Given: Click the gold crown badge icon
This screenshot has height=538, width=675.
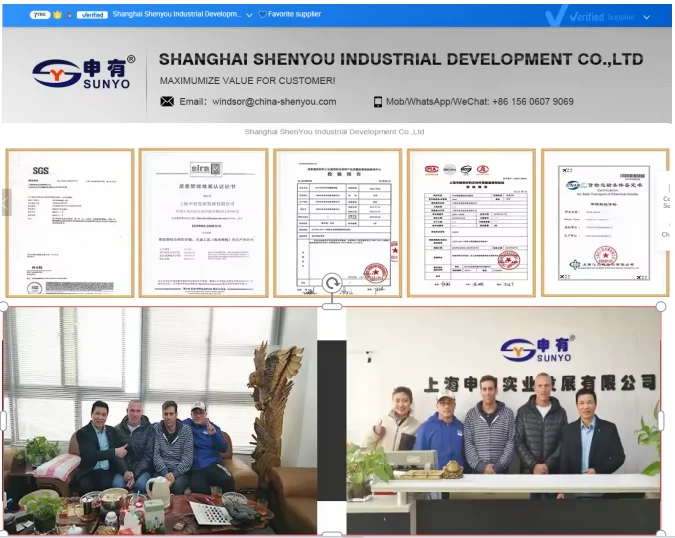Looking at the screenshot, I should click(58, 15).
